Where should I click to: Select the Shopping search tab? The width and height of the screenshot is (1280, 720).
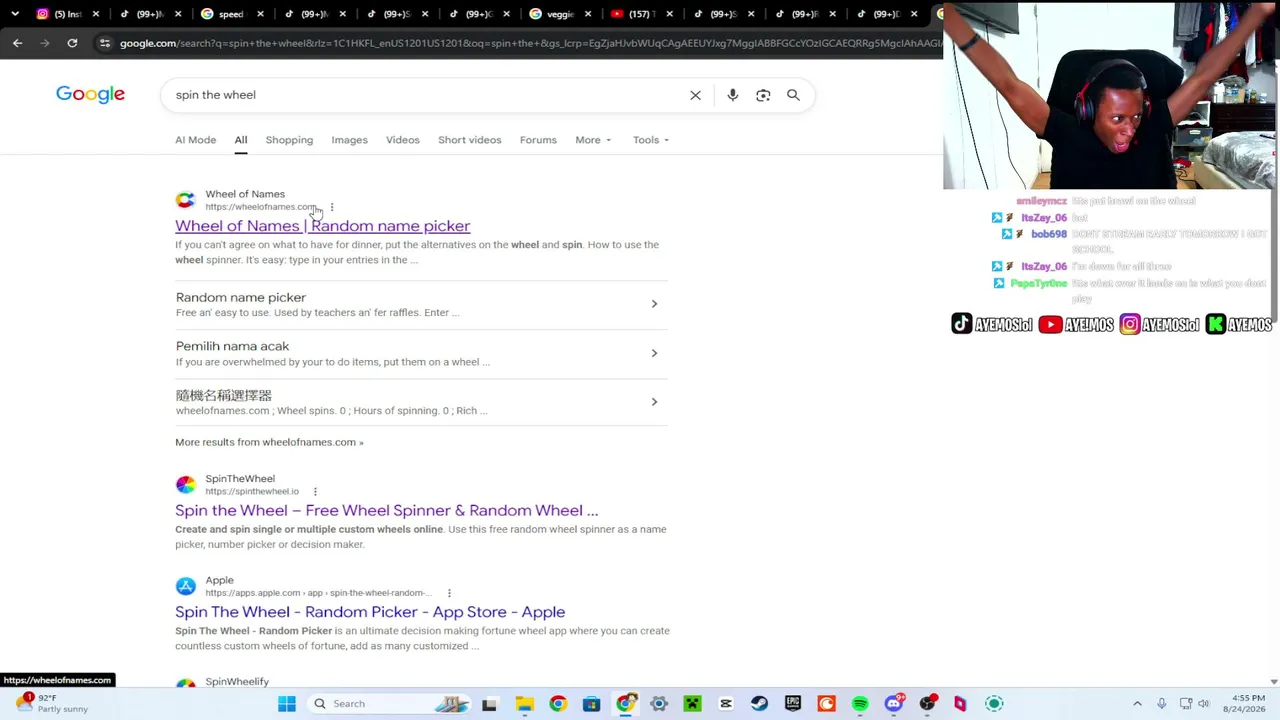289,140
